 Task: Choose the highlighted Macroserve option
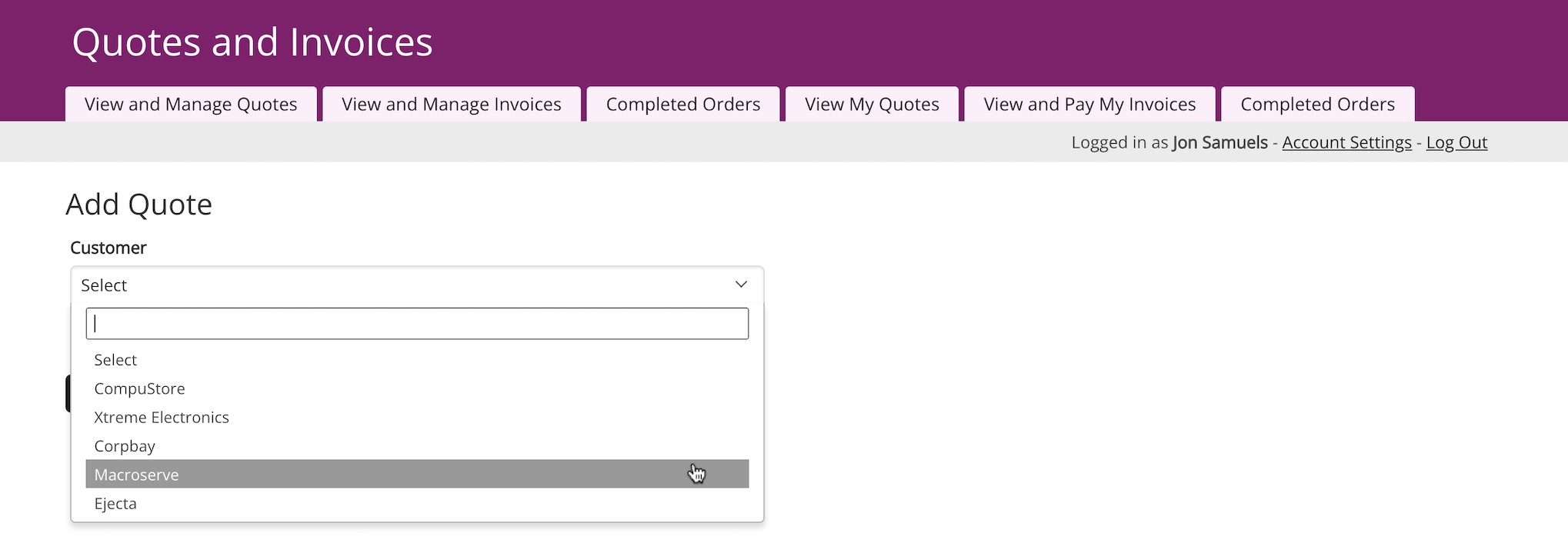coord(417,474)
